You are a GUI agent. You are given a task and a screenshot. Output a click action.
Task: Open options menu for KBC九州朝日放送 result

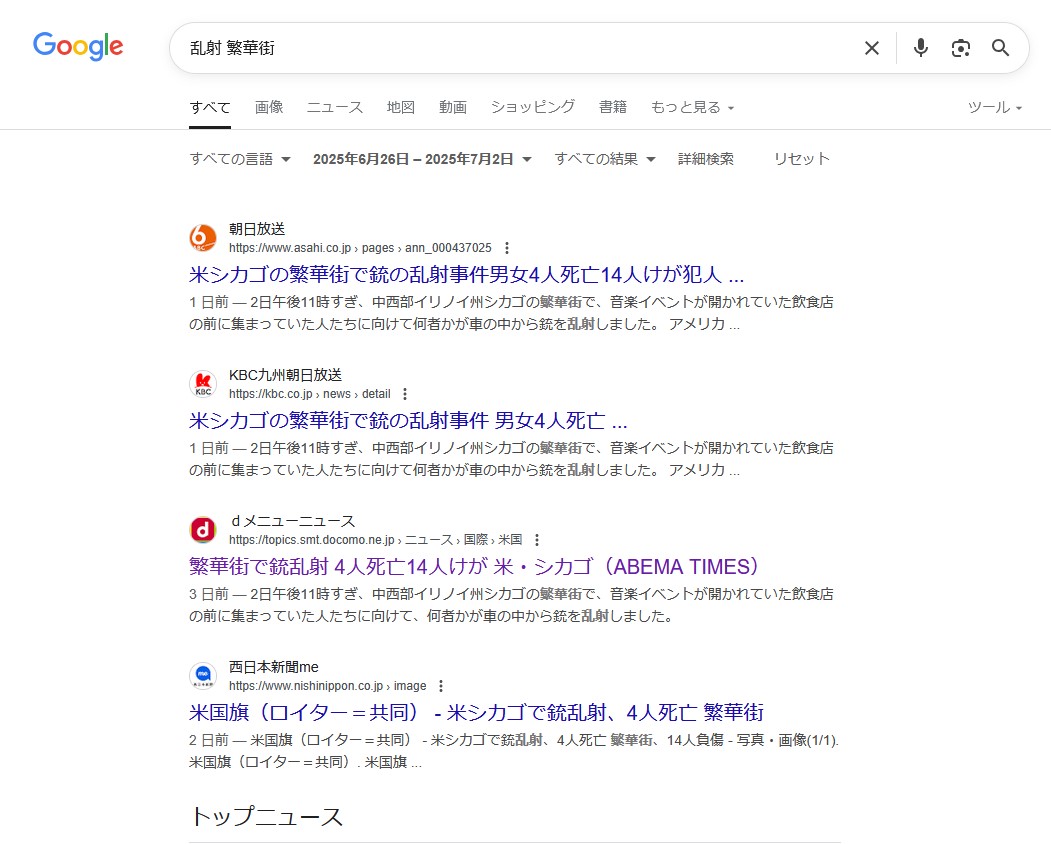point(405,394)
